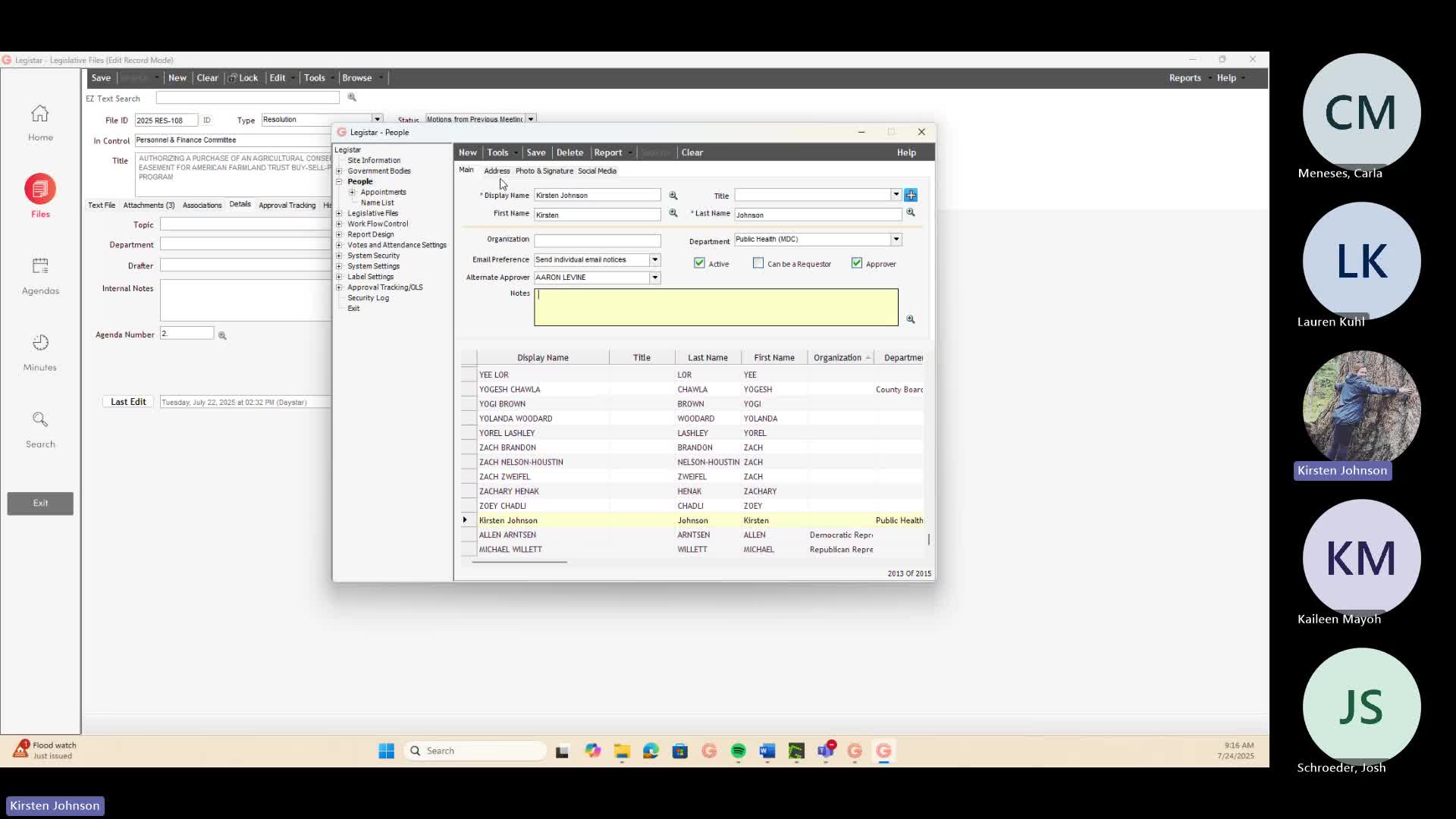Click inside the yellow Notes text area
1456x819 pixels.
click(716, 307)
